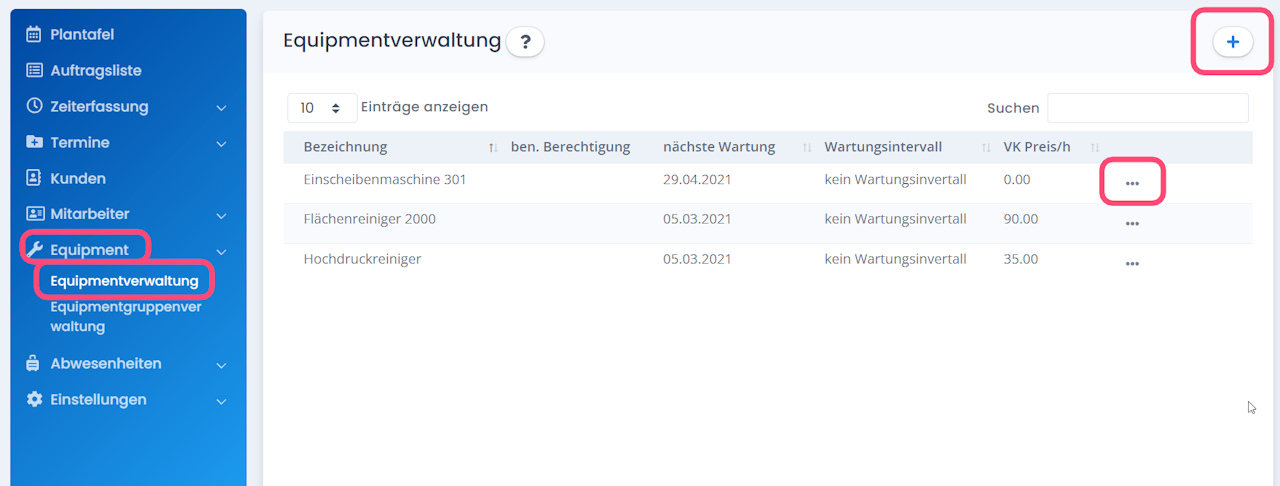Viewport: 1280px width, 486px height.
Task: Add new equipment with the plus button
Action: 1232,42
